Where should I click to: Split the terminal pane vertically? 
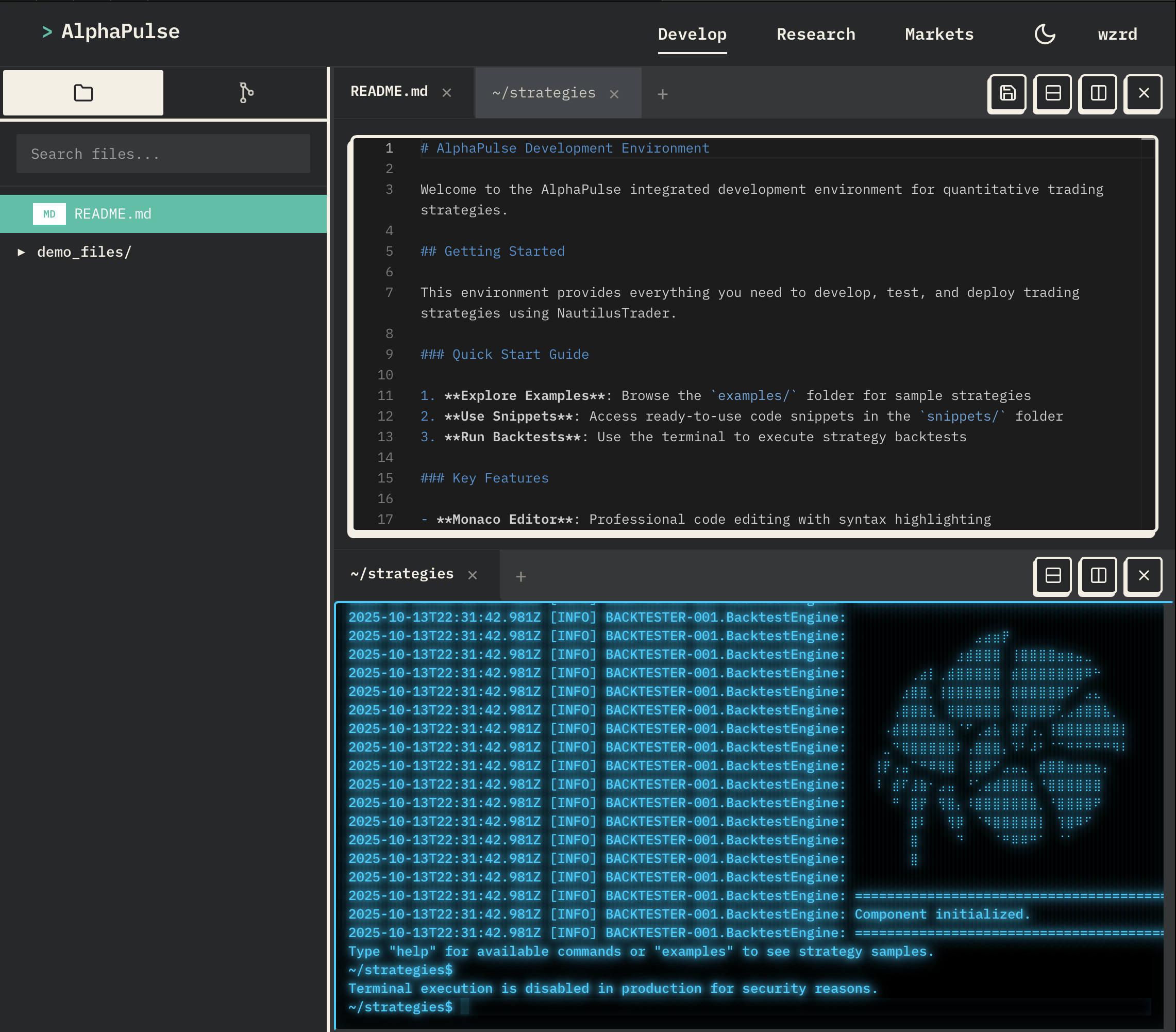(1098, 576)
